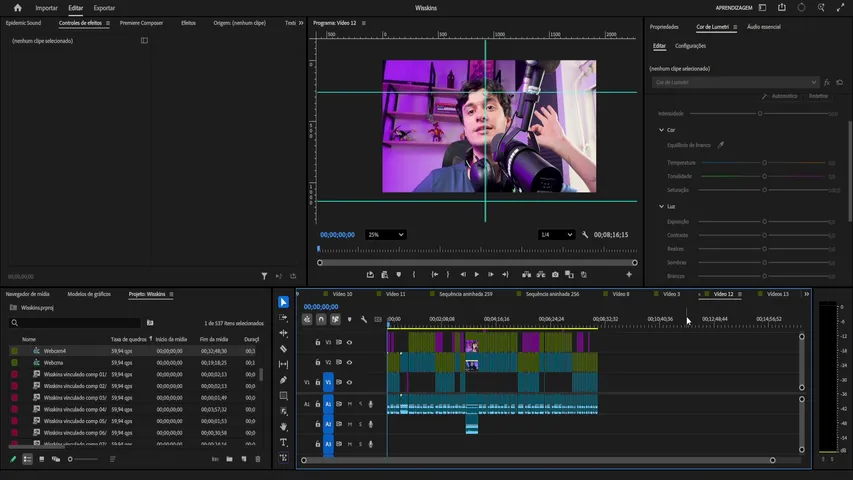This screenshot has width=853, height=480.
Task: Open Projeto: Wisskins panel menu
Action: pos(171,294)
